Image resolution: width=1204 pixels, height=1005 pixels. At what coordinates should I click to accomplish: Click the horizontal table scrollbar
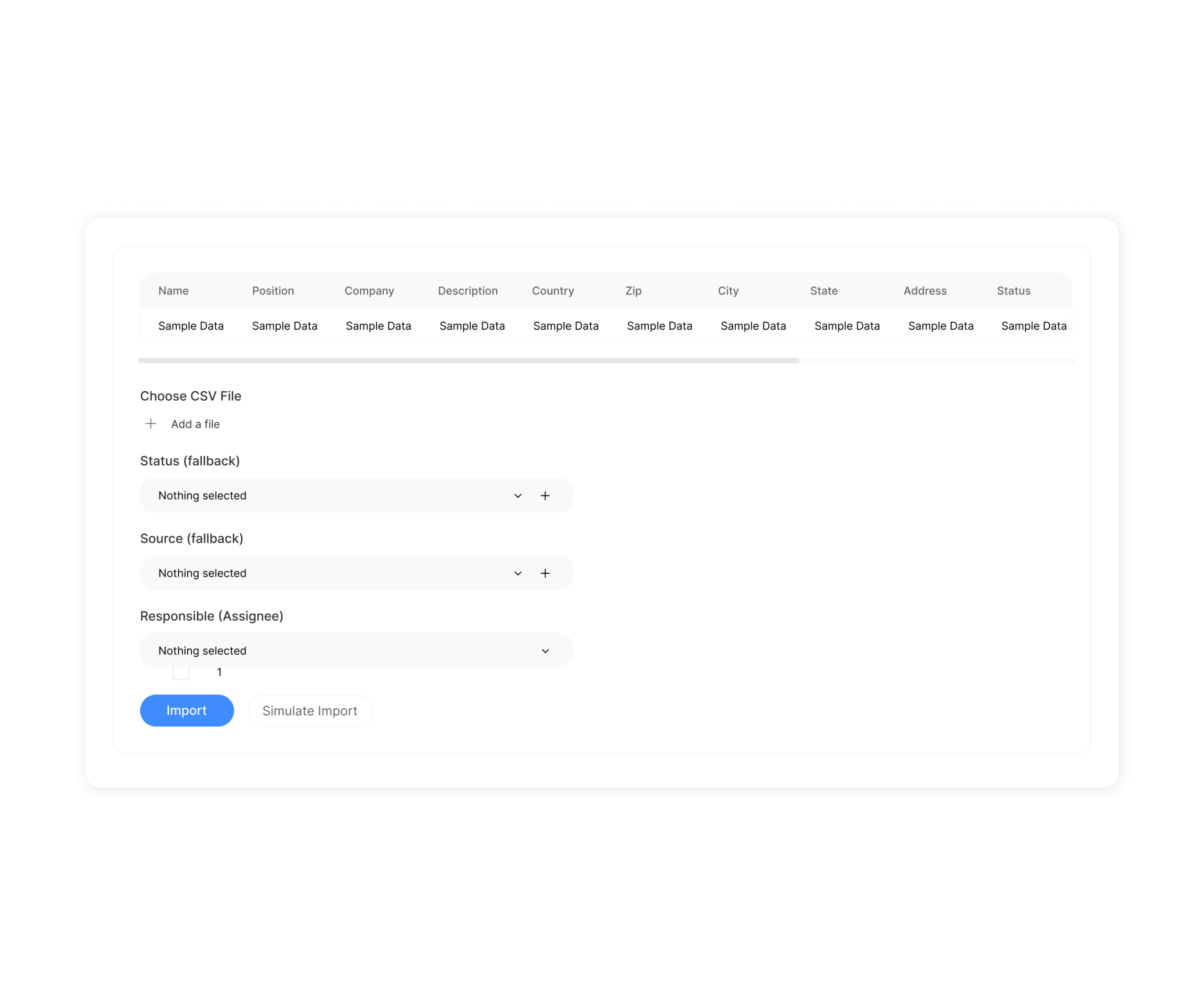[x=468, y=361]
